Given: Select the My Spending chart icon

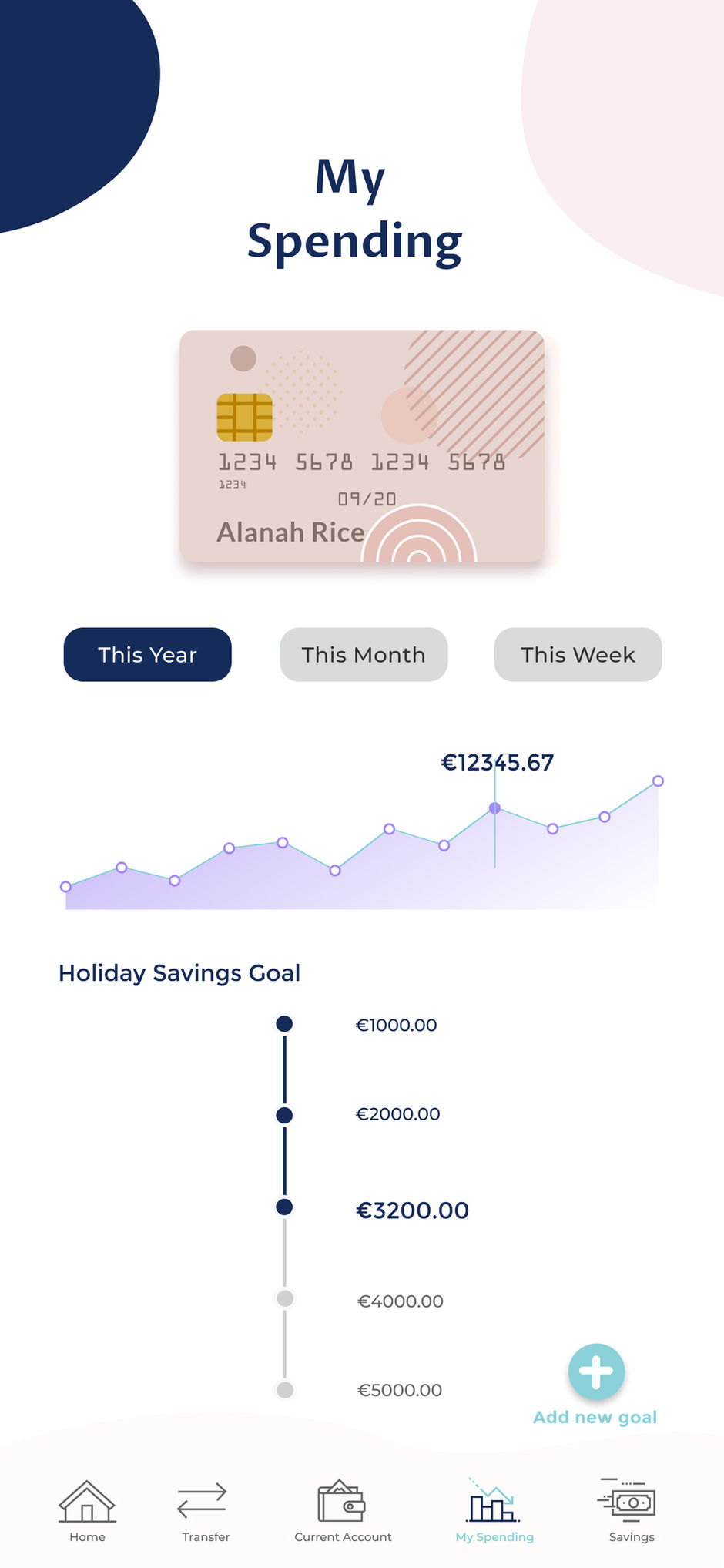Looking at the screenshot, I should (494, 1503).
